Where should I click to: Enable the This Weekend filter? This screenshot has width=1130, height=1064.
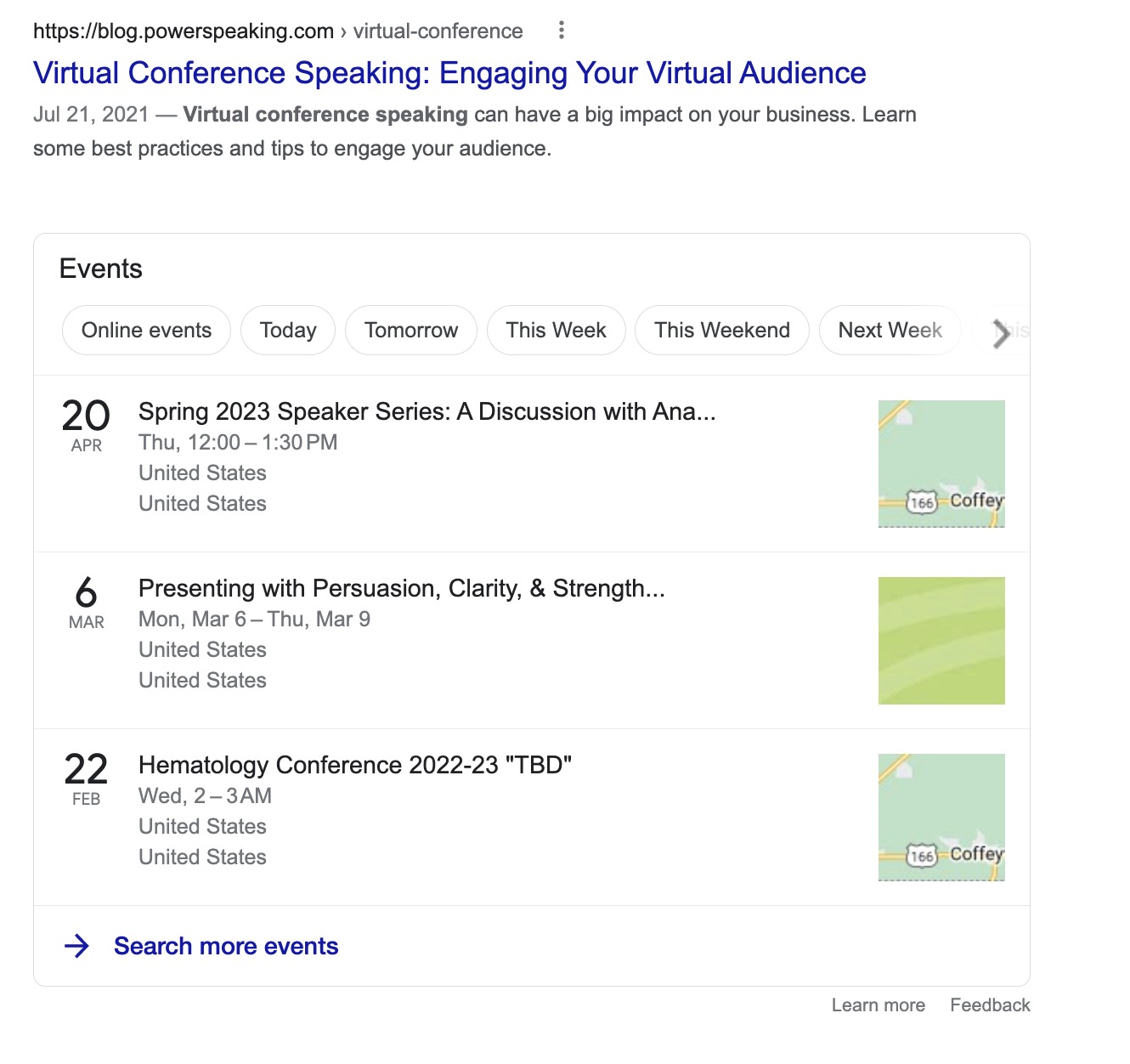pos(721,330)
